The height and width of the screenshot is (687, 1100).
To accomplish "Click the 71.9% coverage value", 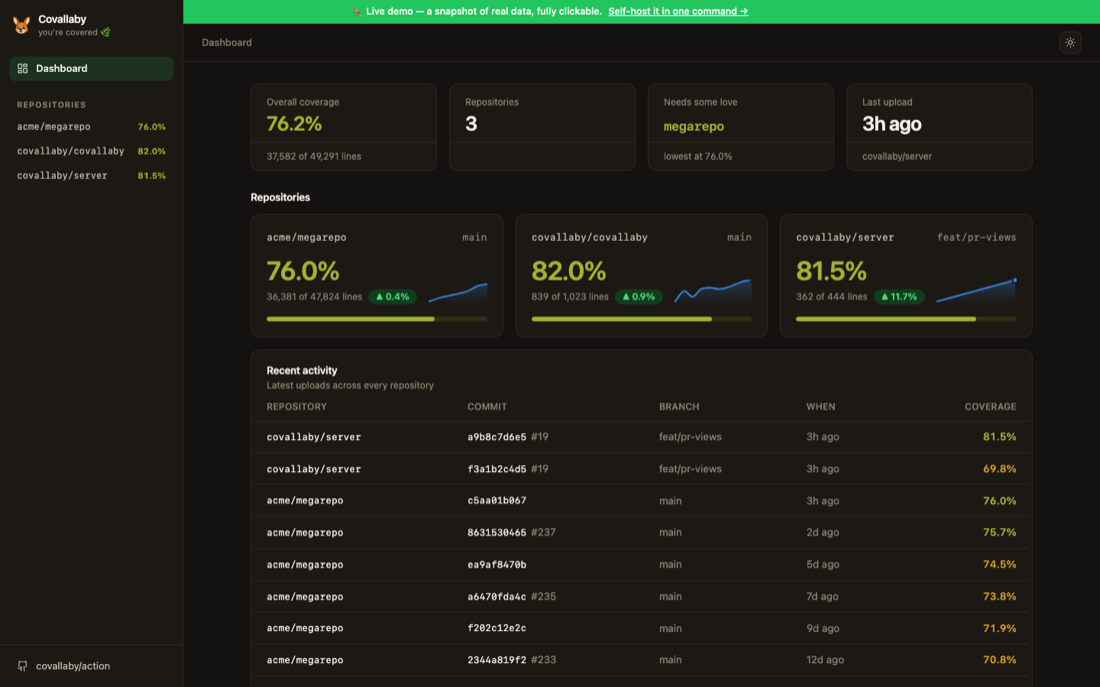I will (x=1000, y=629).
